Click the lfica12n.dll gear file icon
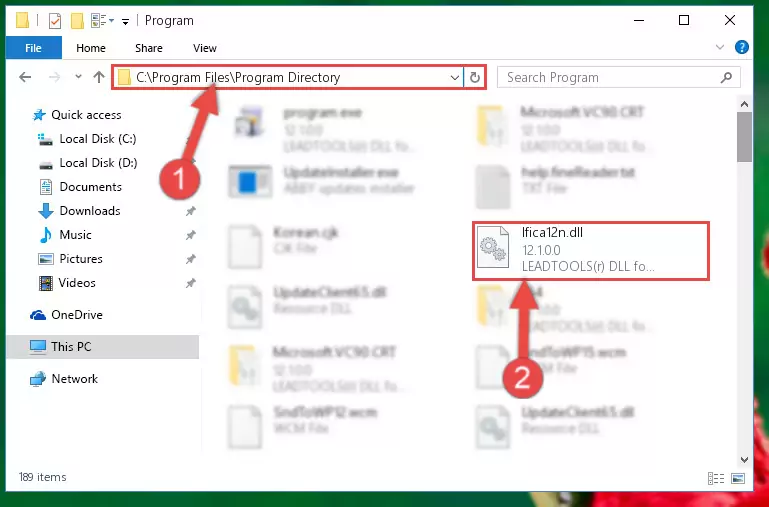The image size is (769, 507). pyautogui.click(x=492, y=247)
